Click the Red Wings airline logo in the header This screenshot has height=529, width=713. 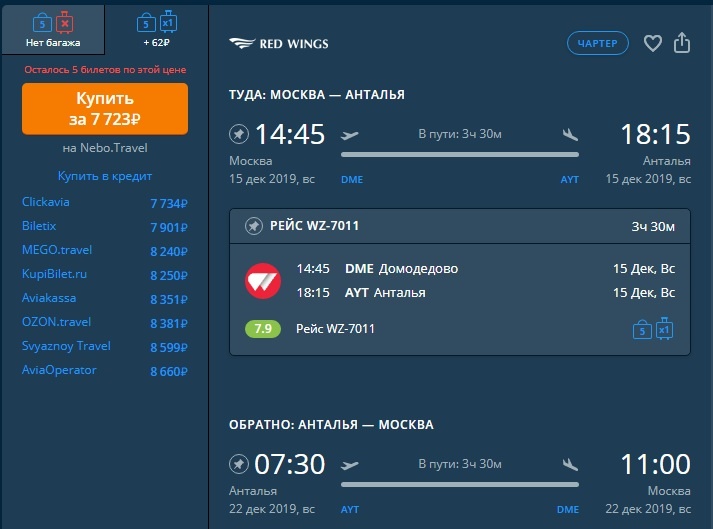278,44
